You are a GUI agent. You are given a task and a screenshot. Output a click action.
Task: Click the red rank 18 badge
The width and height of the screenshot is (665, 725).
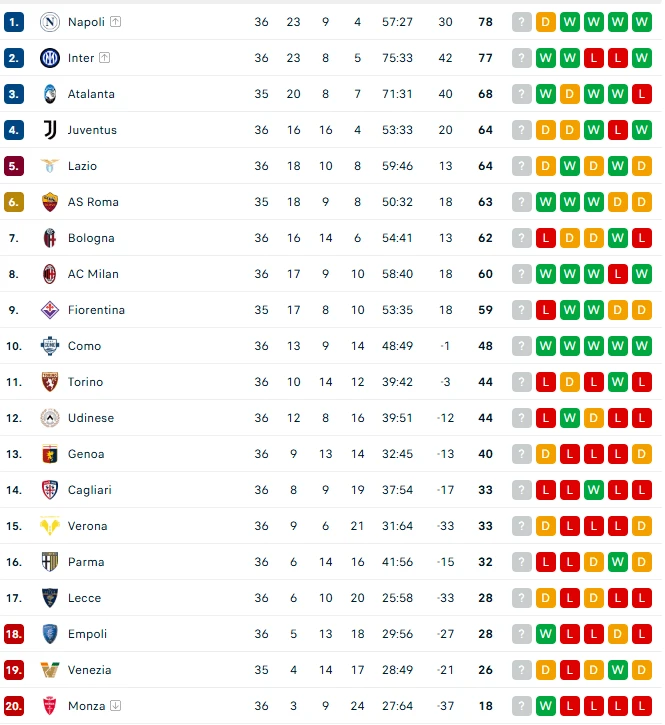pyautogui.click(x=14, y=634)
